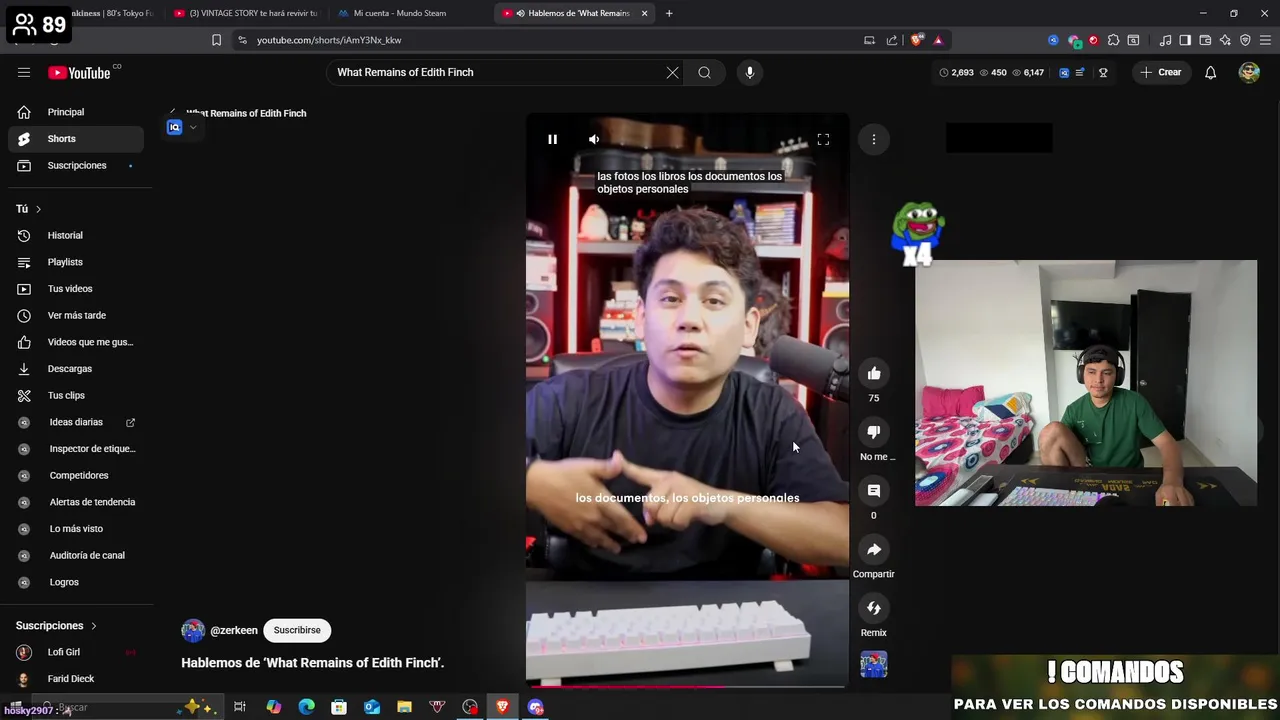The image size is (1280, 720).
Task: Open the sound thumbnail under Remix
Action: [x=874, y=664]
